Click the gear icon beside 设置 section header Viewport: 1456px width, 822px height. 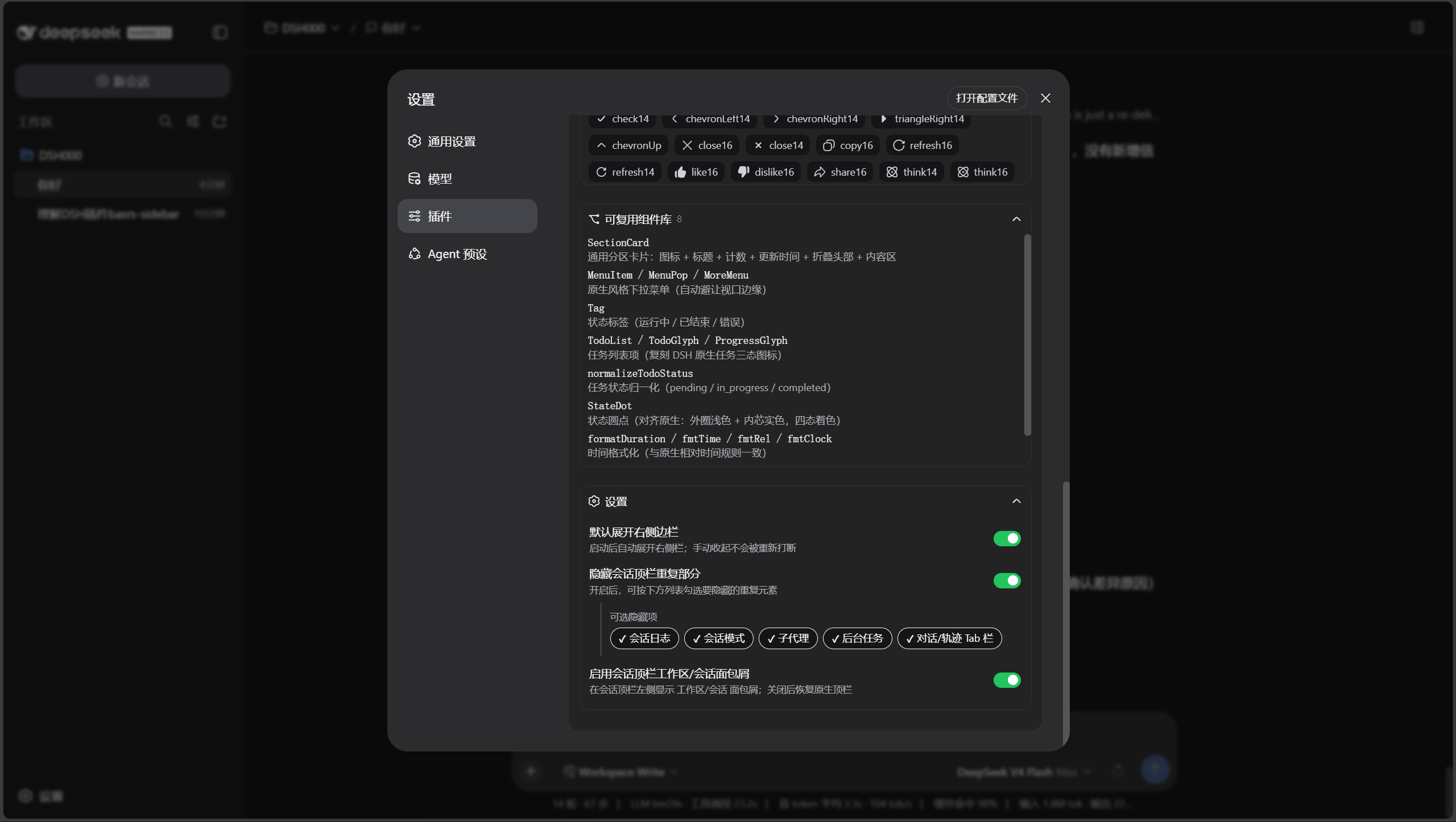click(594, 501)
